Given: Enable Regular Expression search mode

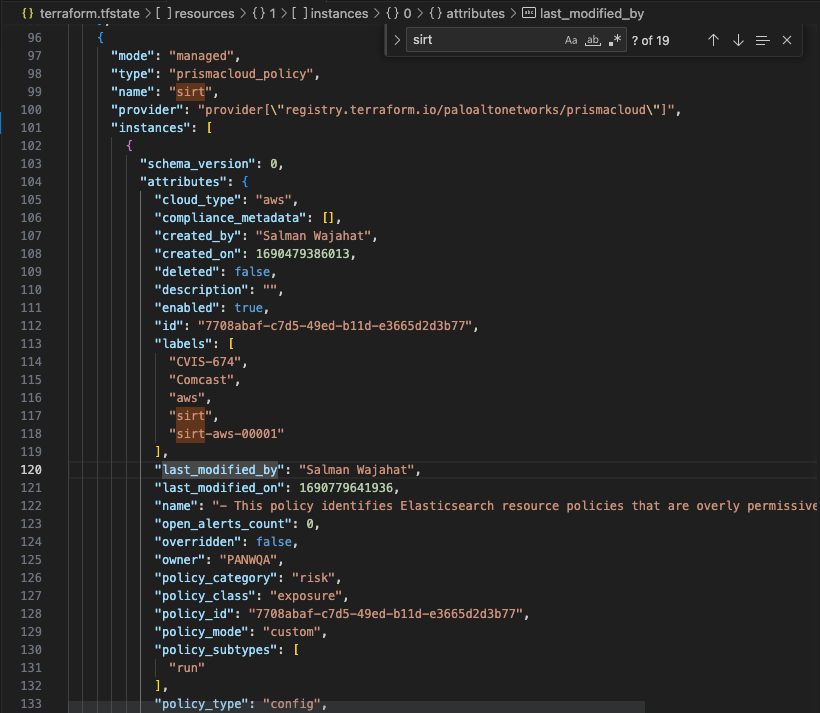Looking at the screenshot, I should (613, 40).
